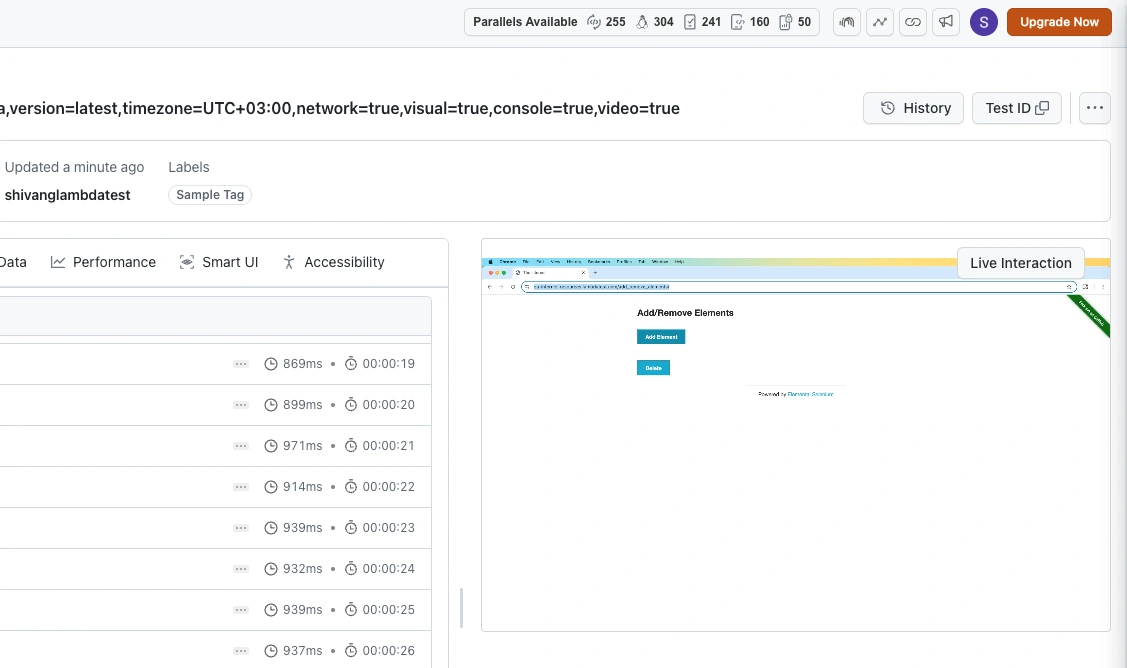Open the analytics line-chart icon in header
Viewport: 1127px width, 668px height.
pos(880,22)
